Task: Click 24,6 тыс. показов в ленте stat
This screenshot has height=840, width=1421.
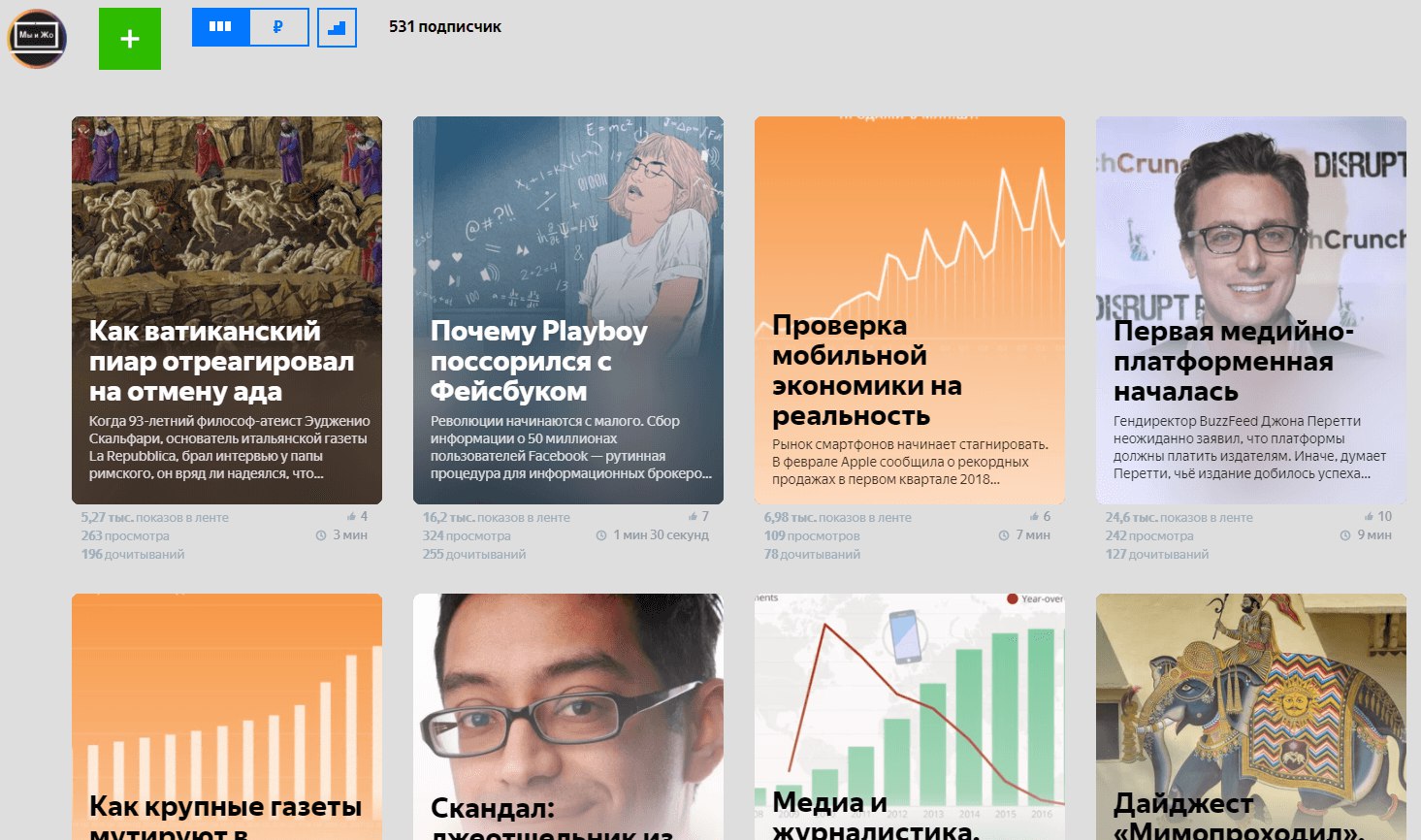Action: pos(1179,517)
